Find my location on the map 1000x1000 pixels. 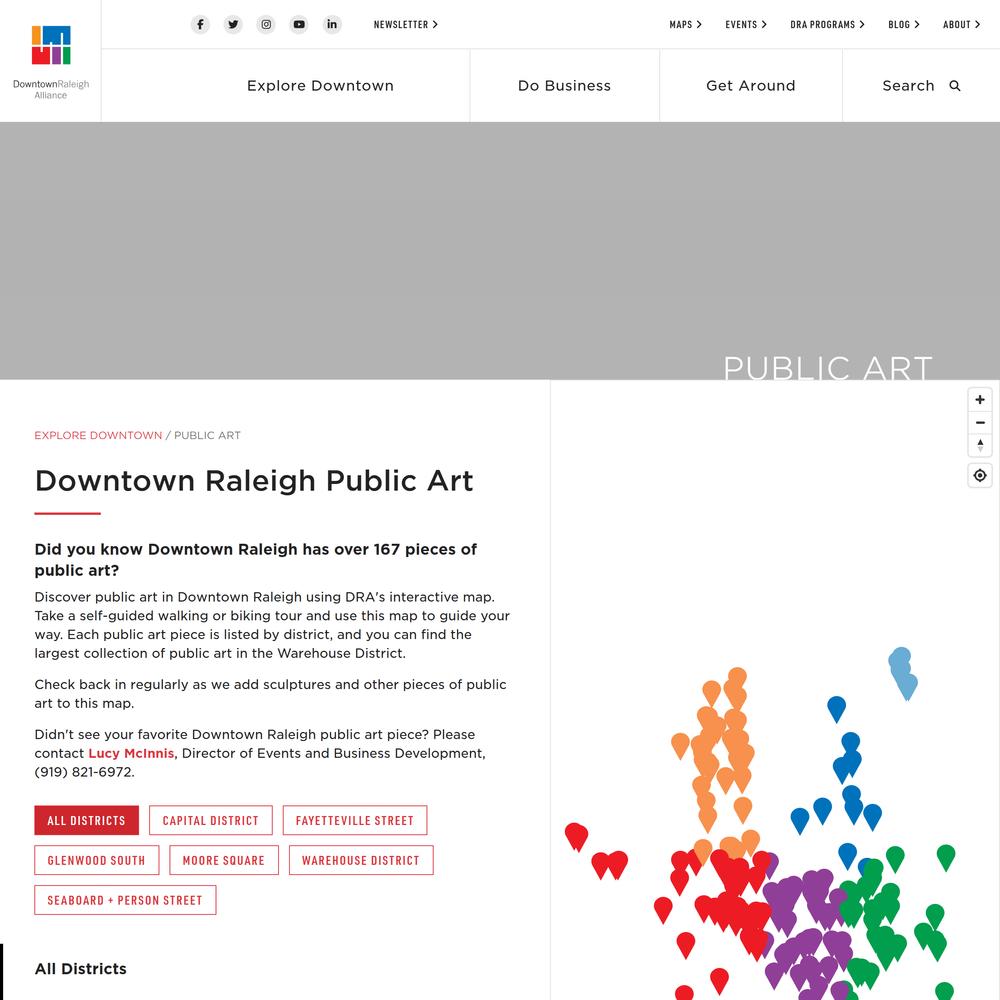pos(980,475)
